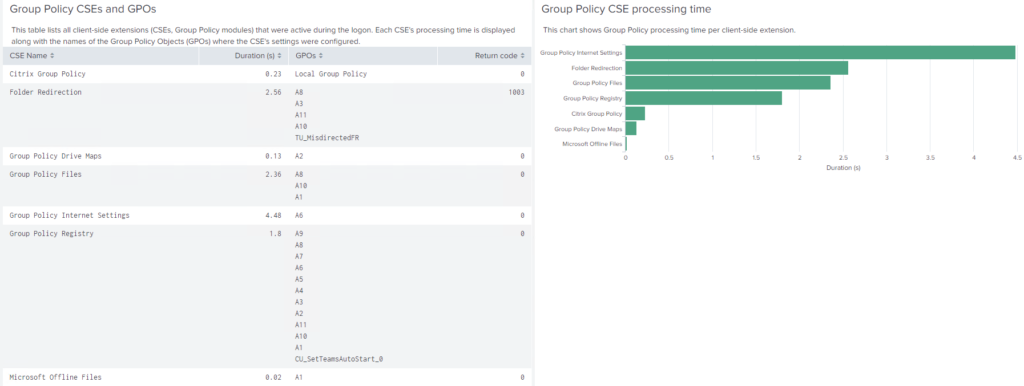The height and width of the screenshot is (386, 1024).
Task: Click the Folder Redirection bar in chart
Action: pyautogui.click(x=737, y=68)
